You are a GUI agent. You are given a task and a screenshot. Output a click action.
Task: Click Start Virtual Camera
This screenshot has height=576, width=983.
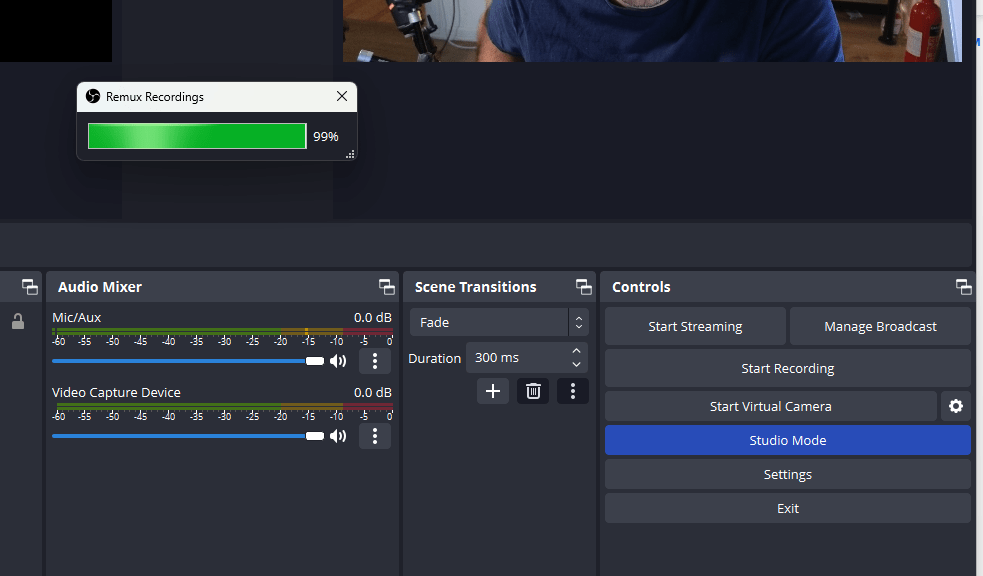point(770,406)
